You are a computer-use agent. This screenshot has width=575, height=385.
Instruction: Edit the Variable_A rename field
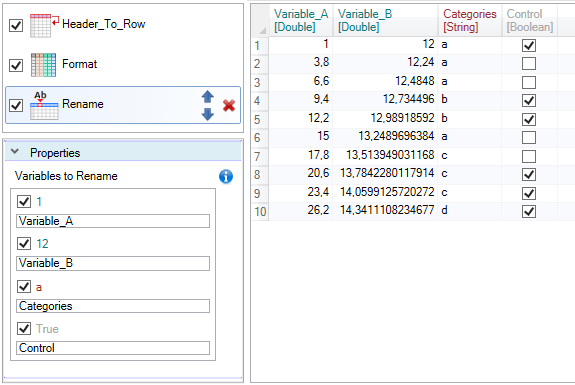point(113,221)
